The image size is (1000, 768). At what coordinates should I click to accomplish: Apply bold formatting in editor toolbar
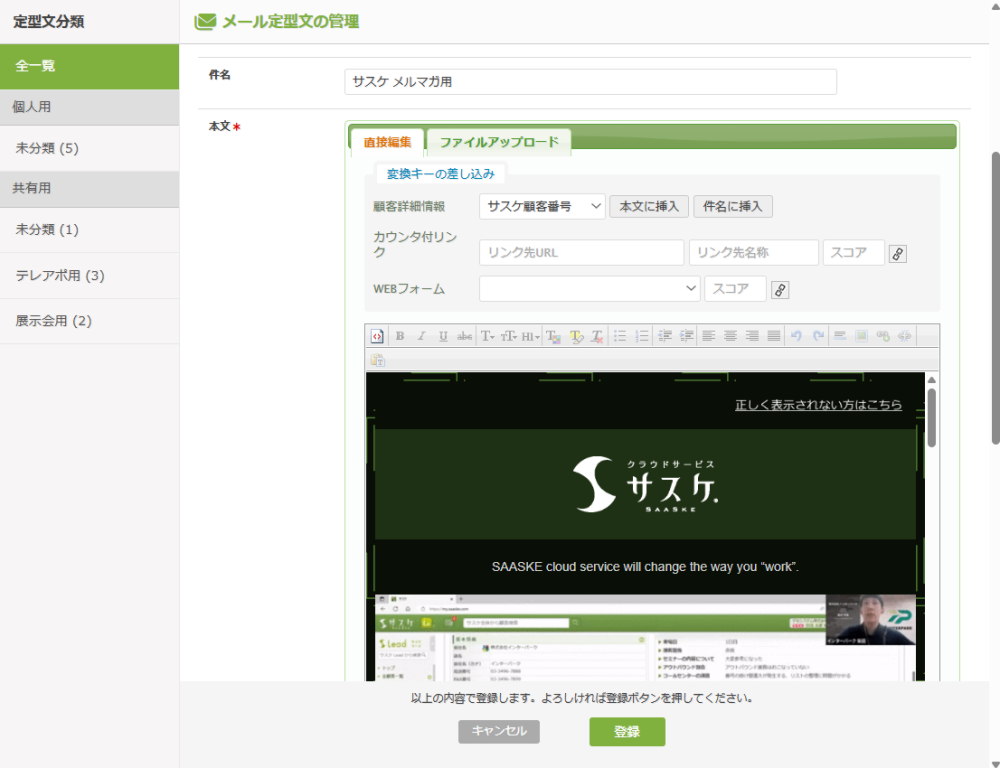(x=399, y=336)
